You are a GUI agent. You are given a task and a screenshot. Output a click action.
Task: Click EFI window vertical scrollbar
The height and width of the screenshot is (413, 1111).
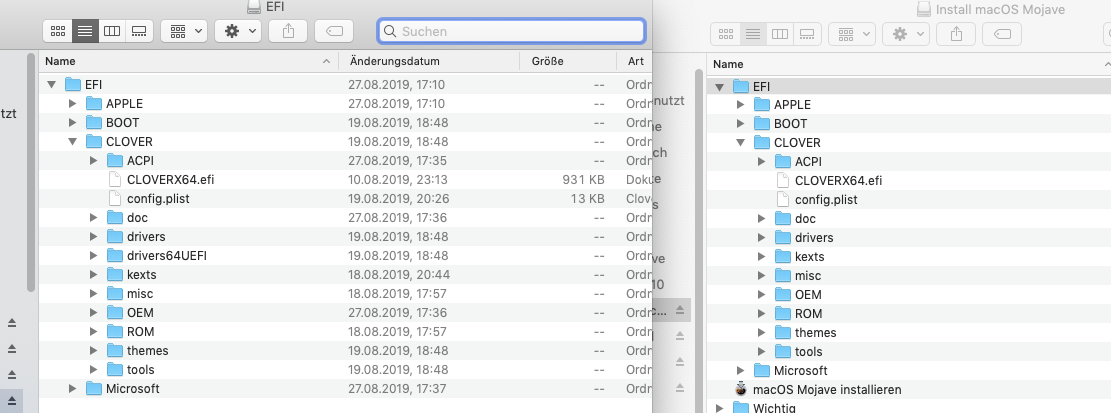[x=30, y=174]
